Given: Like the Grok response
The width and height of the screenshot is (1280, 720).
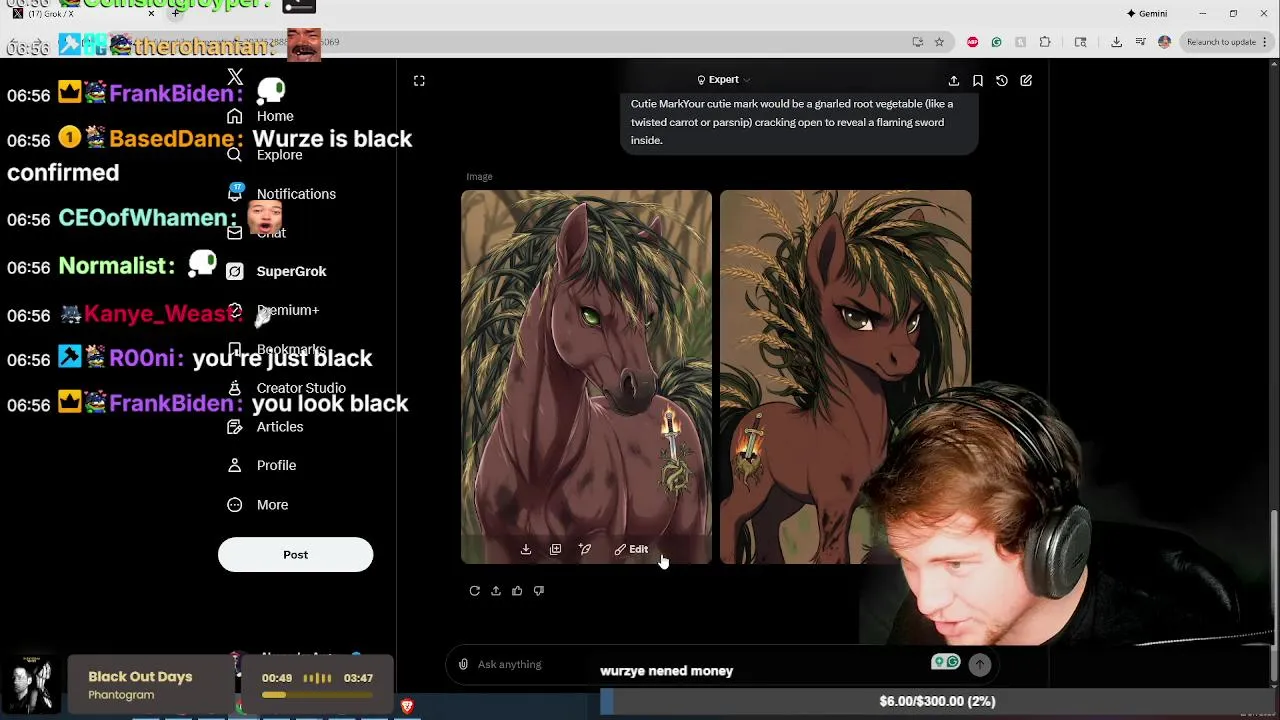Looking at the screenshot, I should pos(517,591).
